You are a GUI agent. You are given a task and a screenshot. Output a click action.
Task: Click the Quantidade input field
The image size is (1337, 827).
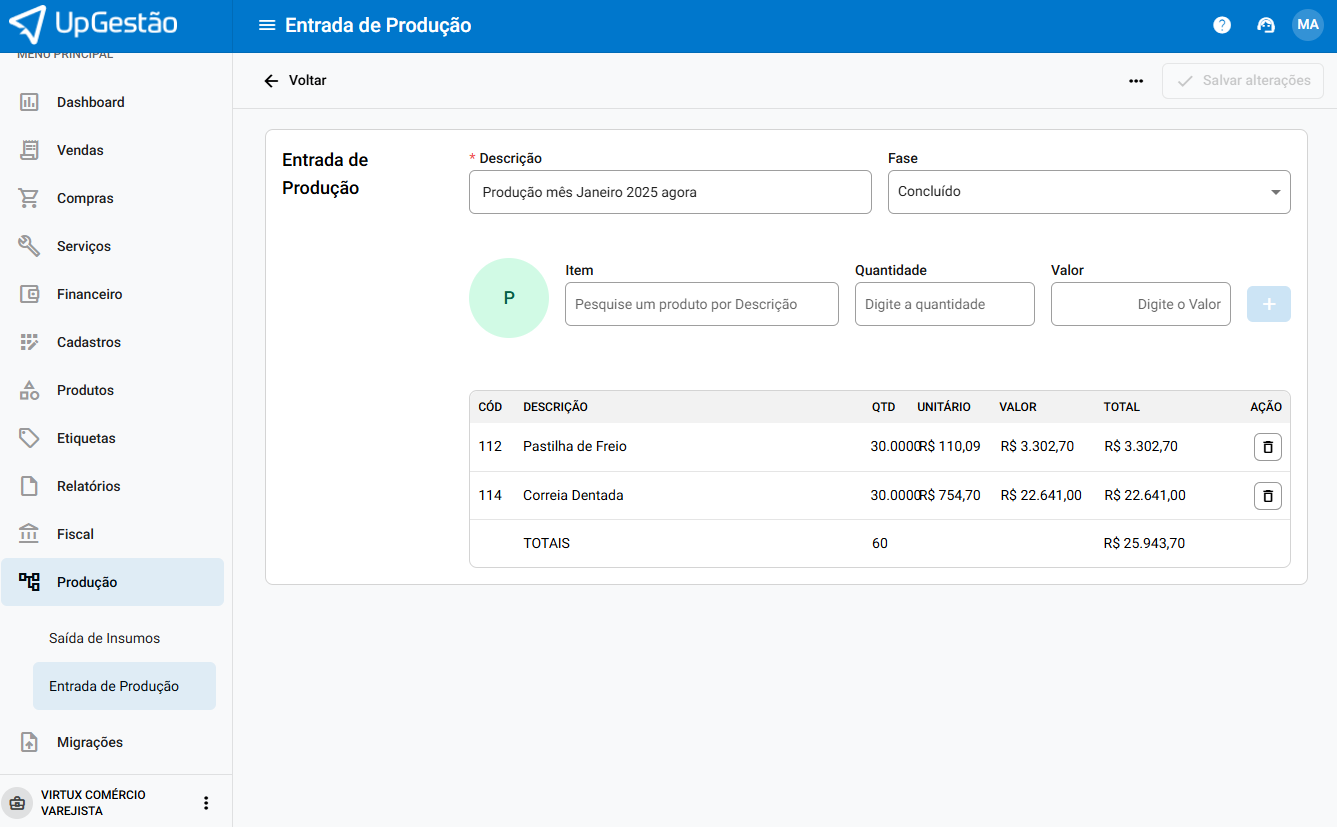point(944,304)
